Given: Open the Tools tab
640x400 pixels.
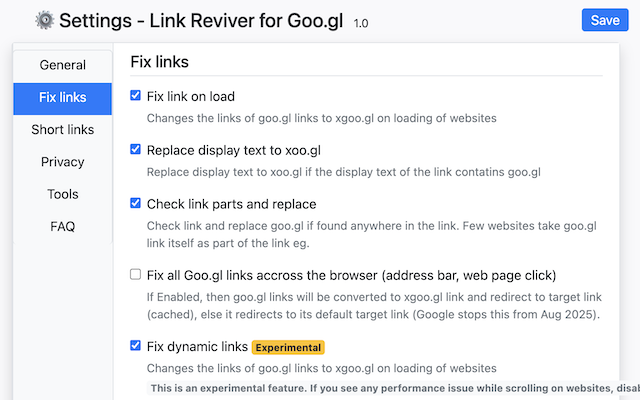Looking at the screenshot, I should coord(62,194).
